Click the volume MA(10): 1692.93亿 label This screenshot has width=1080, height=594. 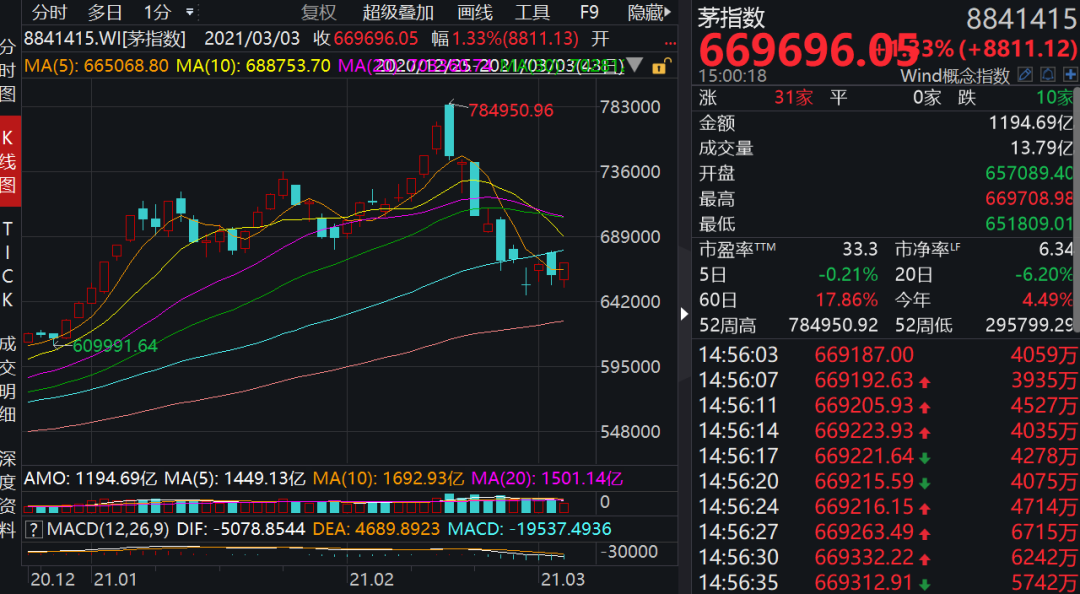point(389,479)
